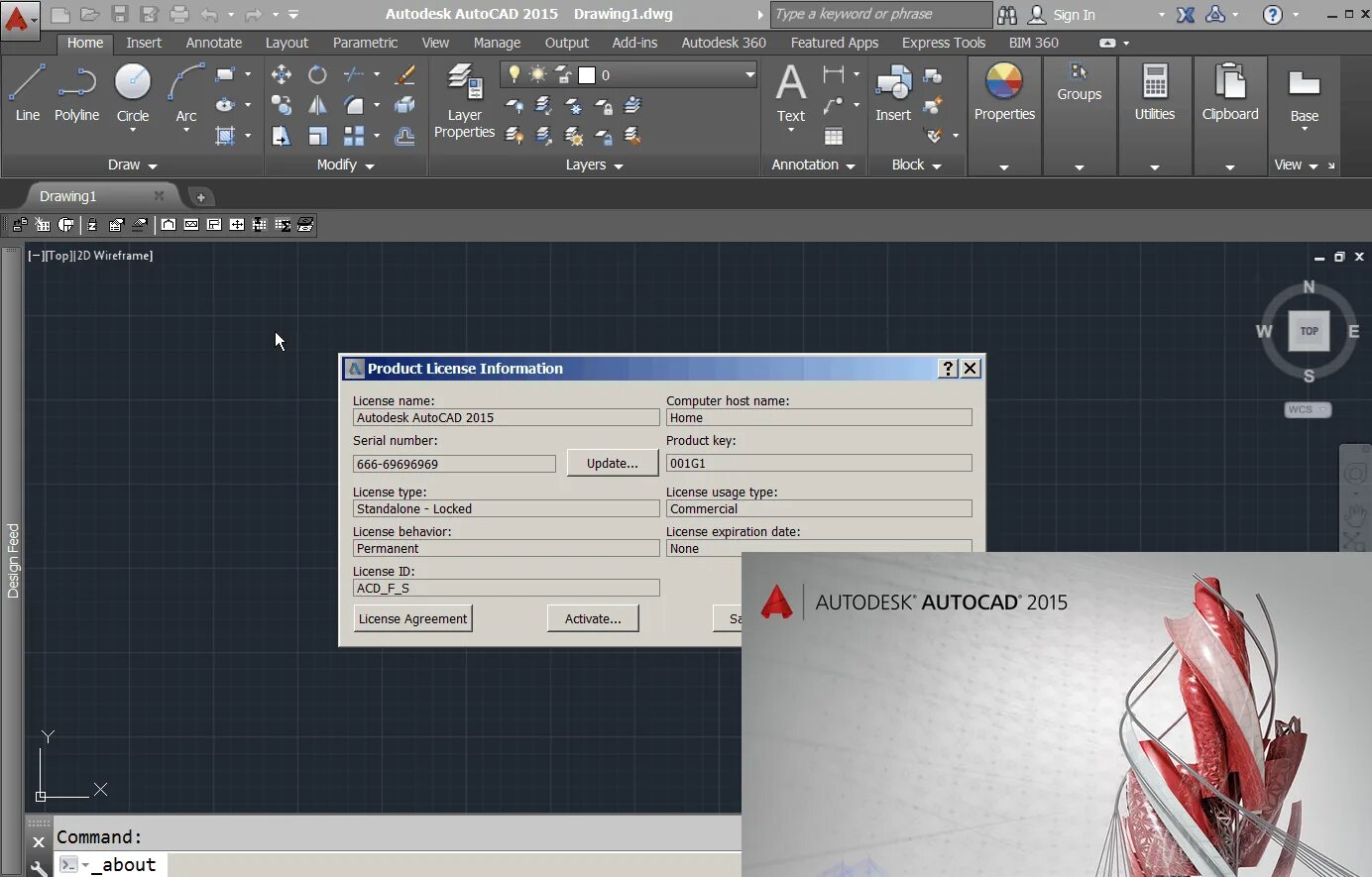Click the Update... button

click(x=613, y=463)
